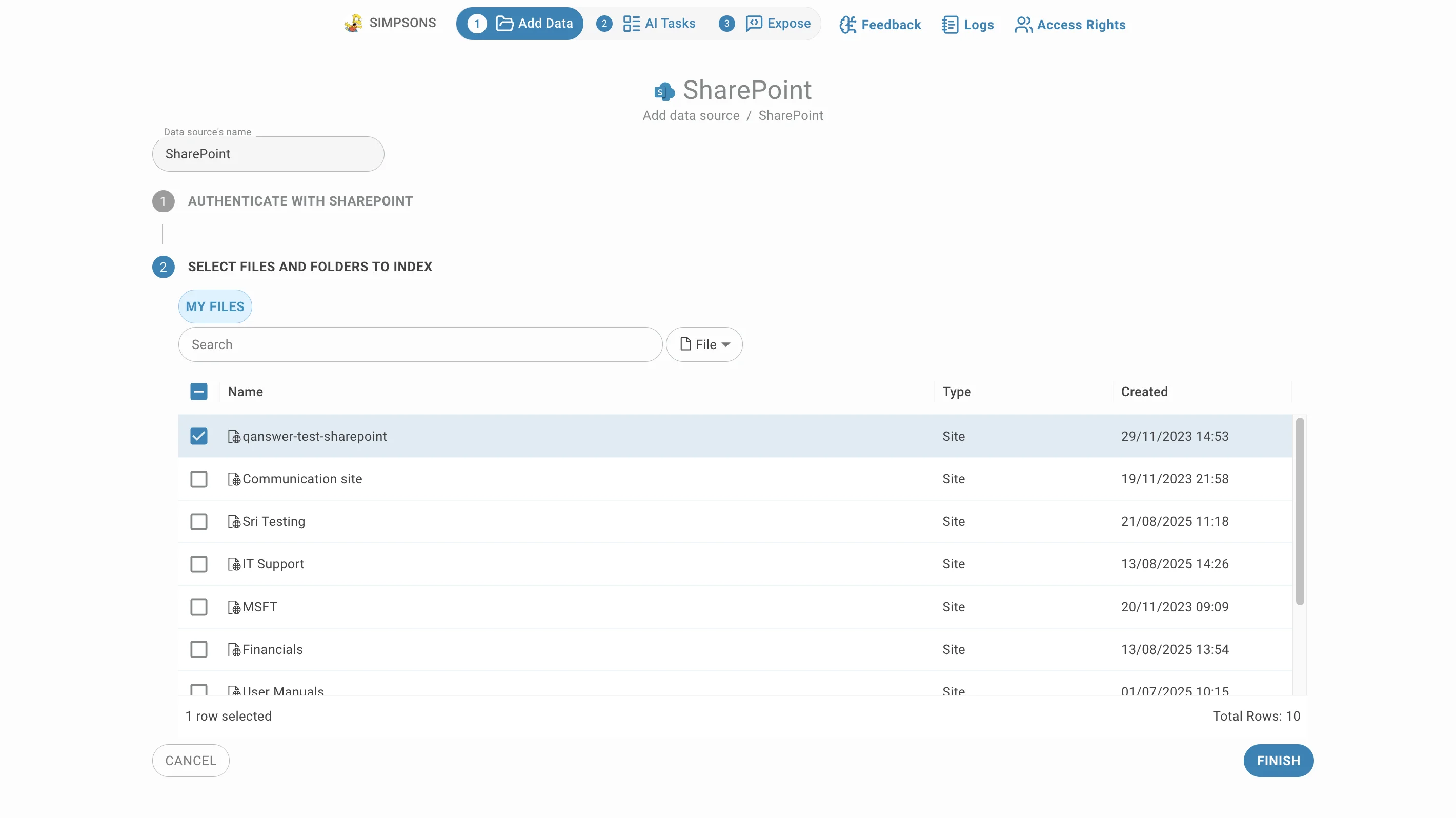
Task: Click the SharePoint breadcrumb item
Action: pos(791,115)
